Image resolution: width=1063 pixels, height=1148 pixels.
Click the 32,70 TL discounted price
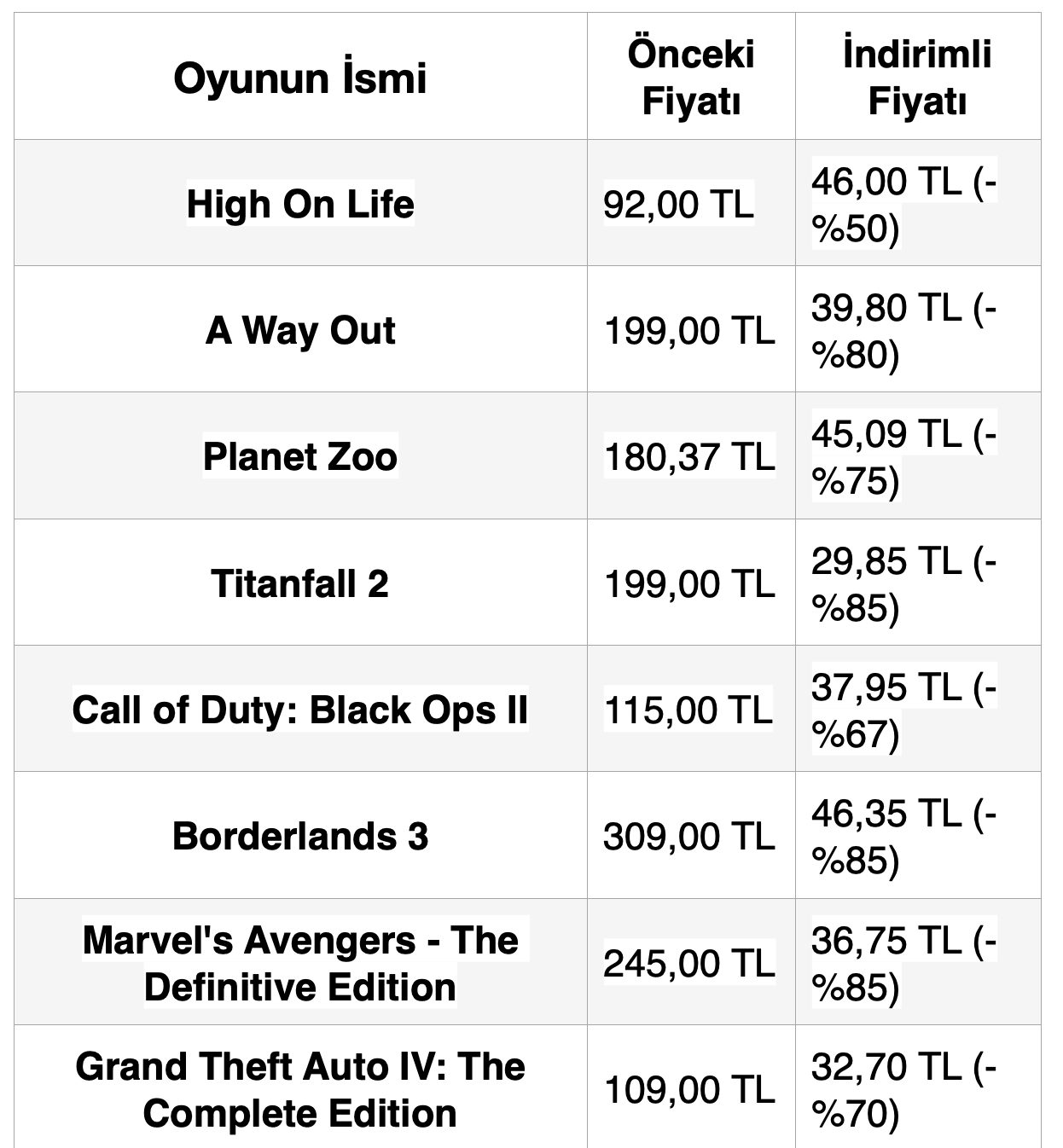coord(903,1089)
